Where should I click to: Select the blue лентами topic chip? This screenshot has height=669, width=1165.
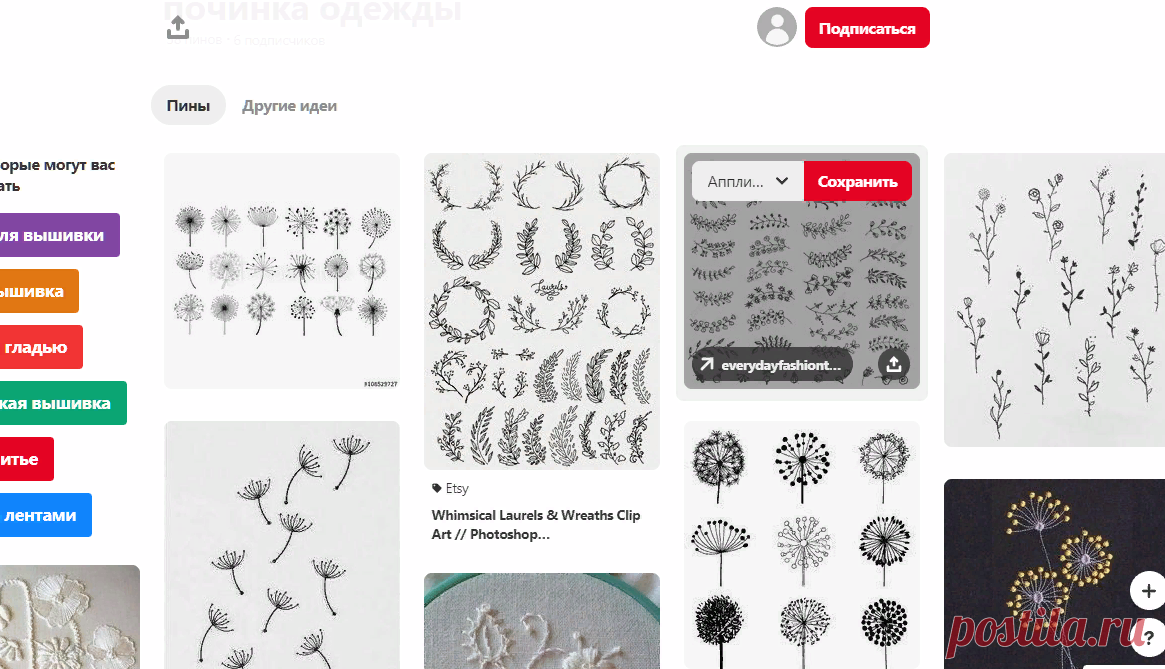45,515
